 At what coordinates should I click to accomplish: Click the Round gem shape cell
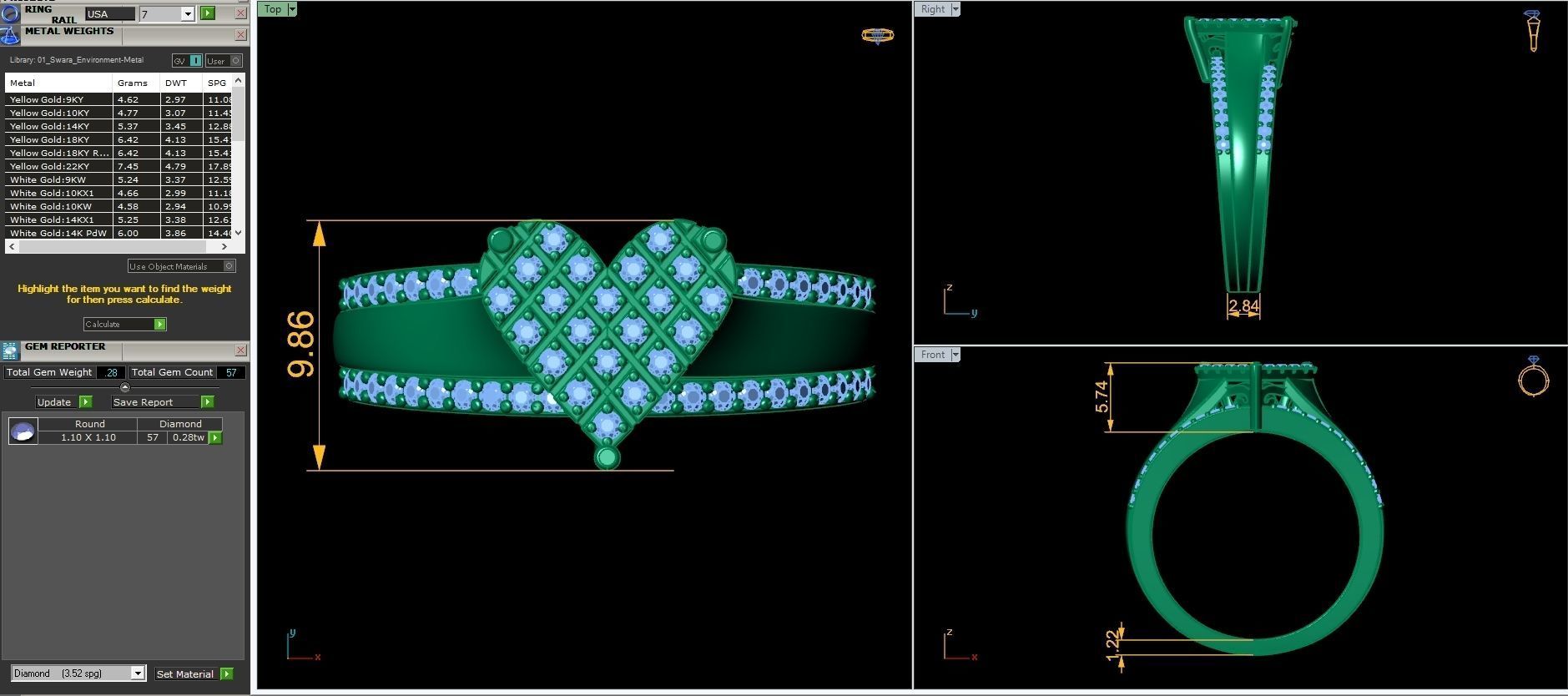(x=89, y=424)
